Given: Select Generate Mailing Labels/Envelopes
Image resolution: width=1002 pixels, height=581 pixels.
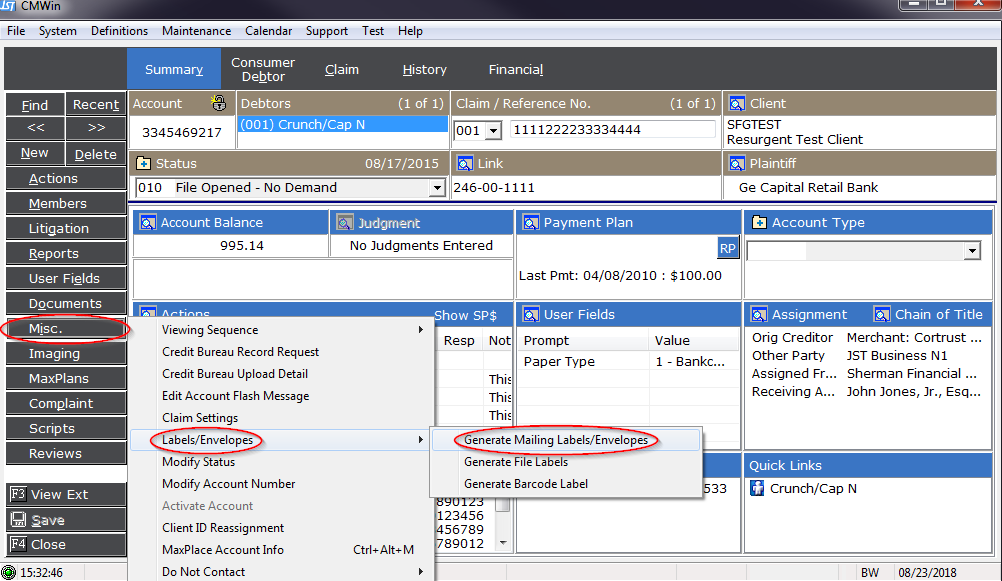Looking at the screenshot, I should 555,440.
